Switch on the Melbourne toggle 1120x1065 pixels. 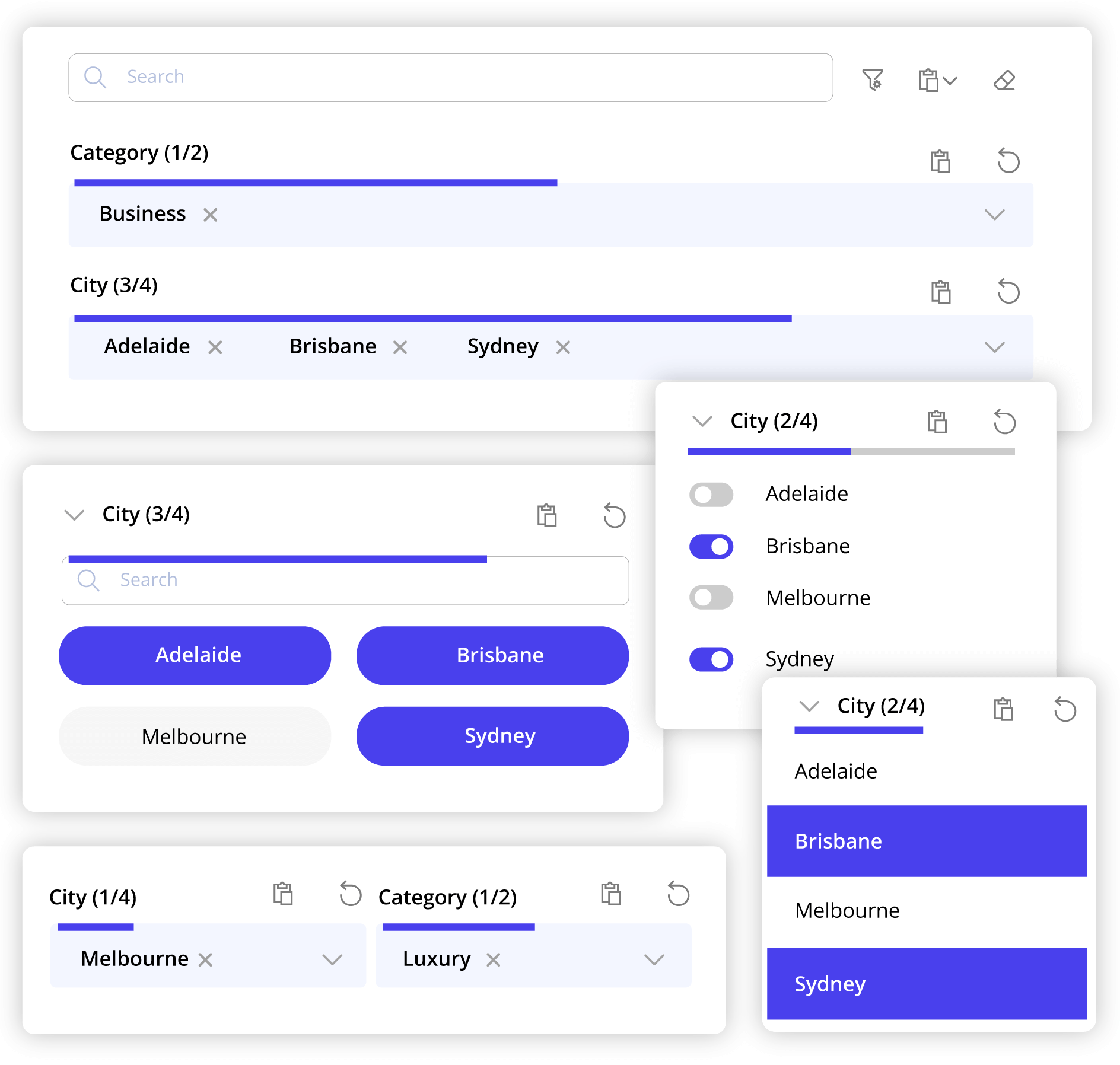[711, 598]
